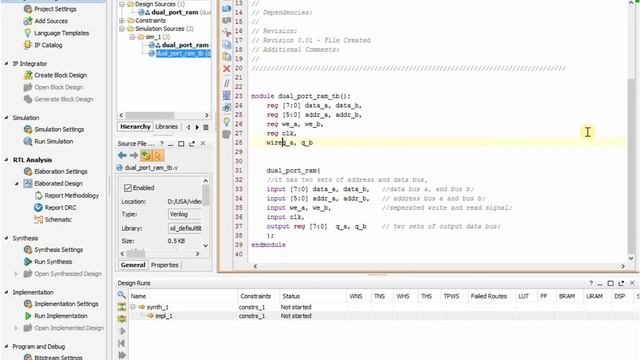
Task: Click the forward arrow in Source File Properties
Action: click(133, 155)
